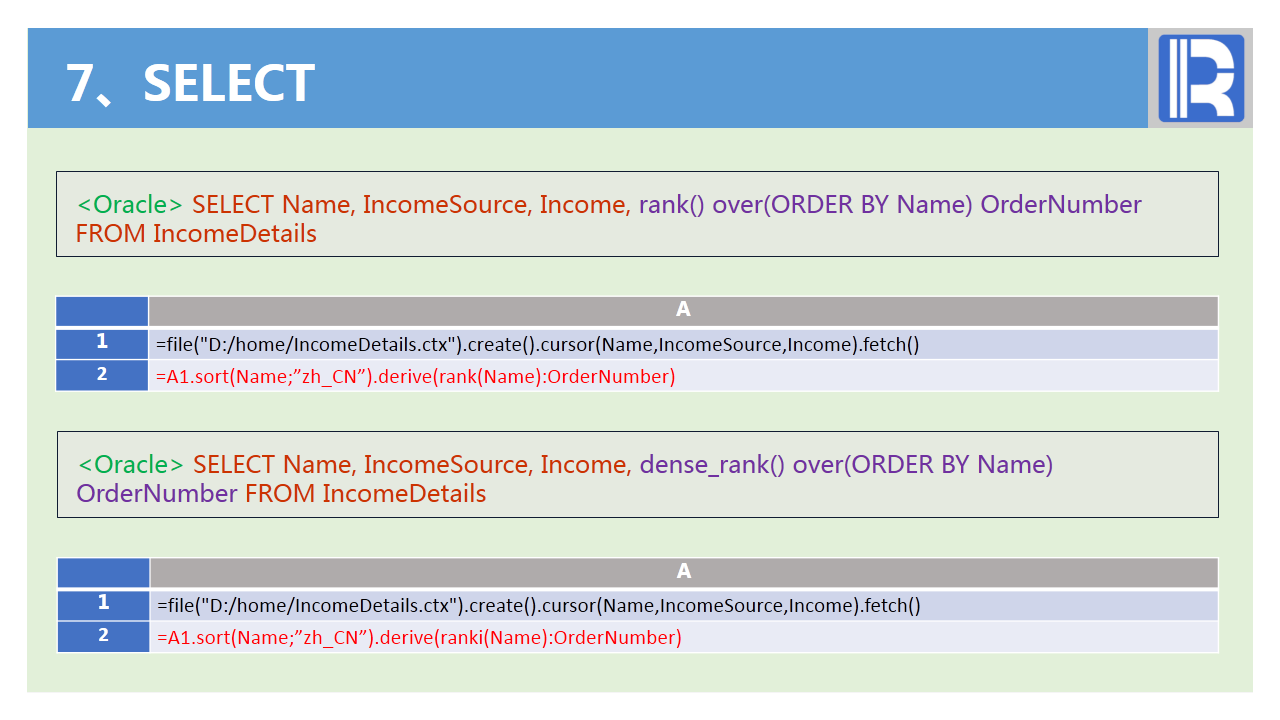
Task: Click the Oracle query containing rank() over
Action: click(x=637, y=214)
